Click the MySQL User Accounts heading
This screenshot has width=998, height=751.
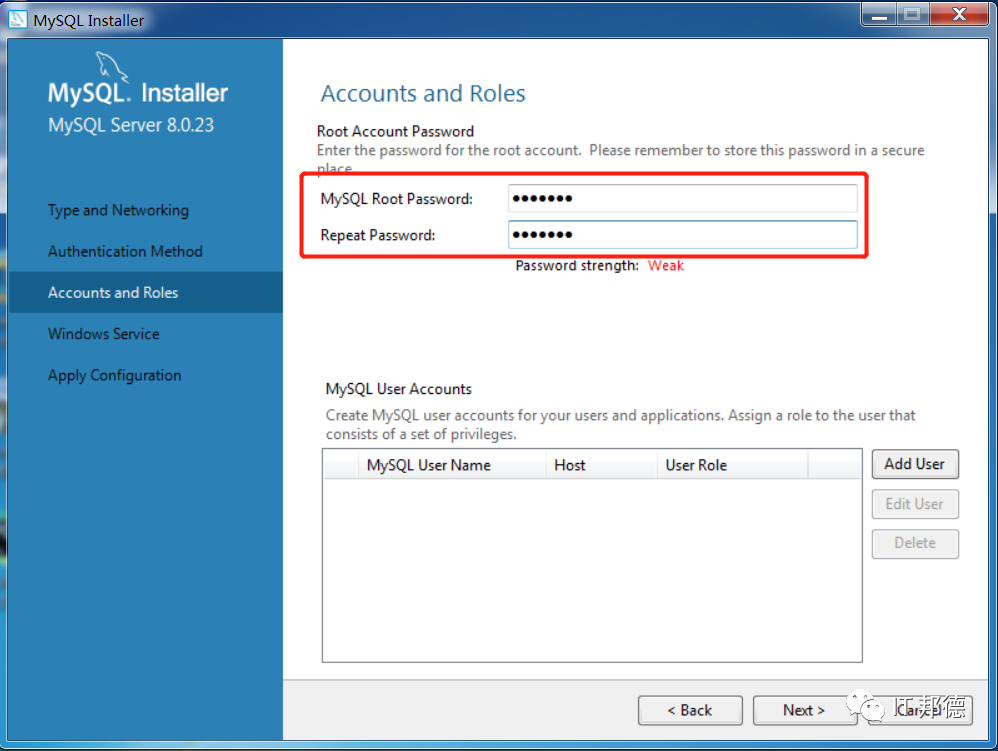398,389
